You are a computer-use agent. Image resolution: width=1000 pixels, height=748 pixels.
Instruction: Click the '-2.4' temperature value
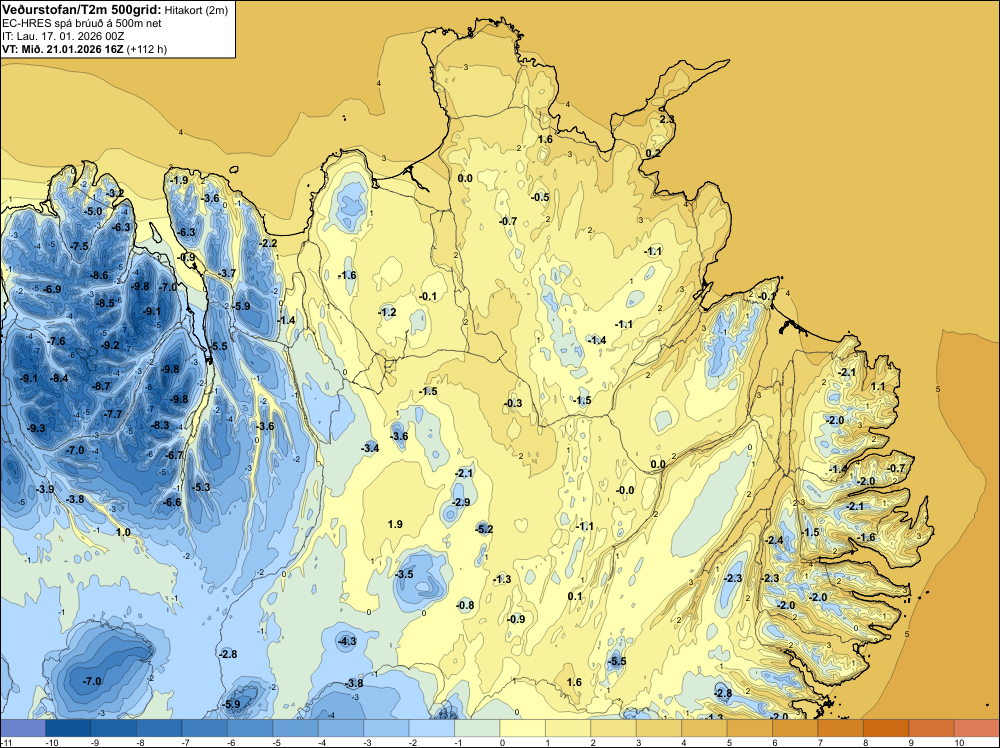[x=774, y=540]
